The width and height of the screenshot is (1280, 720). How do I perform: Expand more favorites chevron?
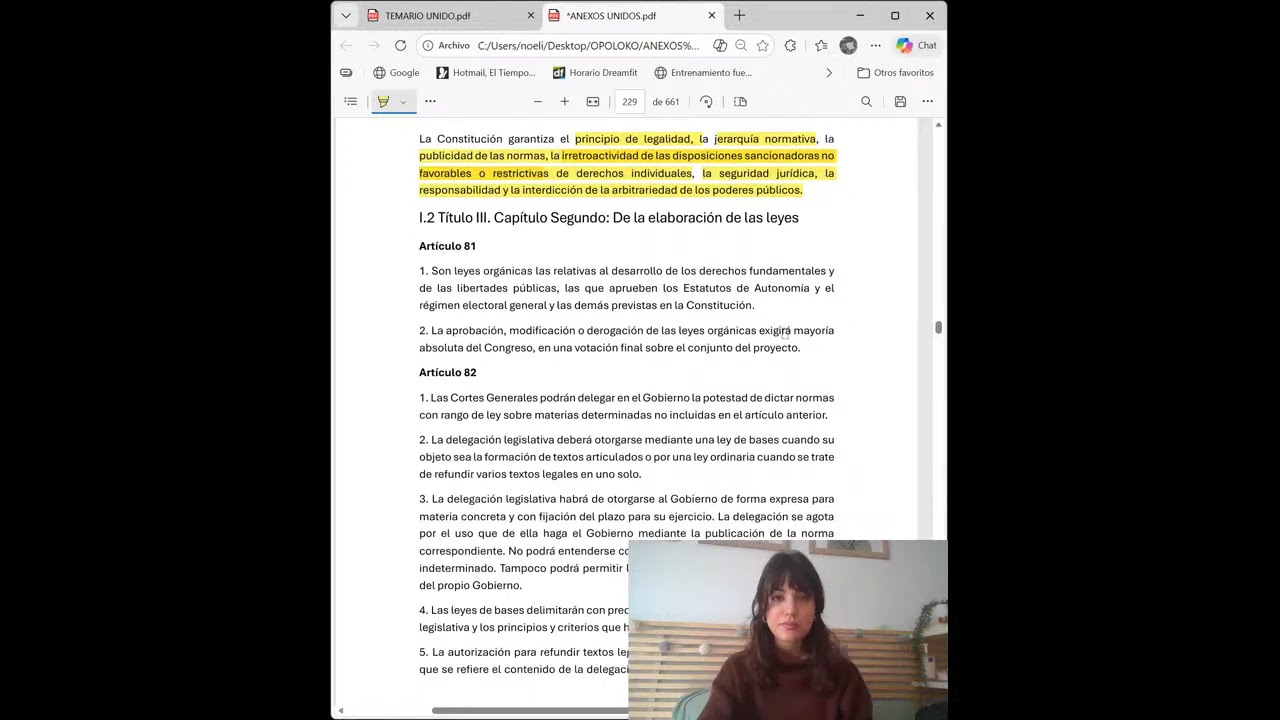[x=828, y=72]
